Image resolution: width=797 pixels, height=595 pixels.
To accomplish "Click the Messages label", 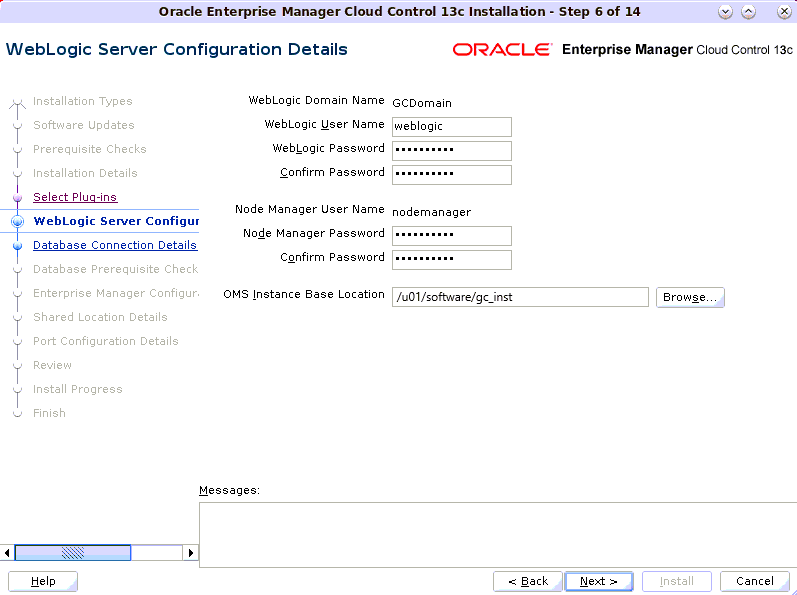I will (x=229, y=490).
